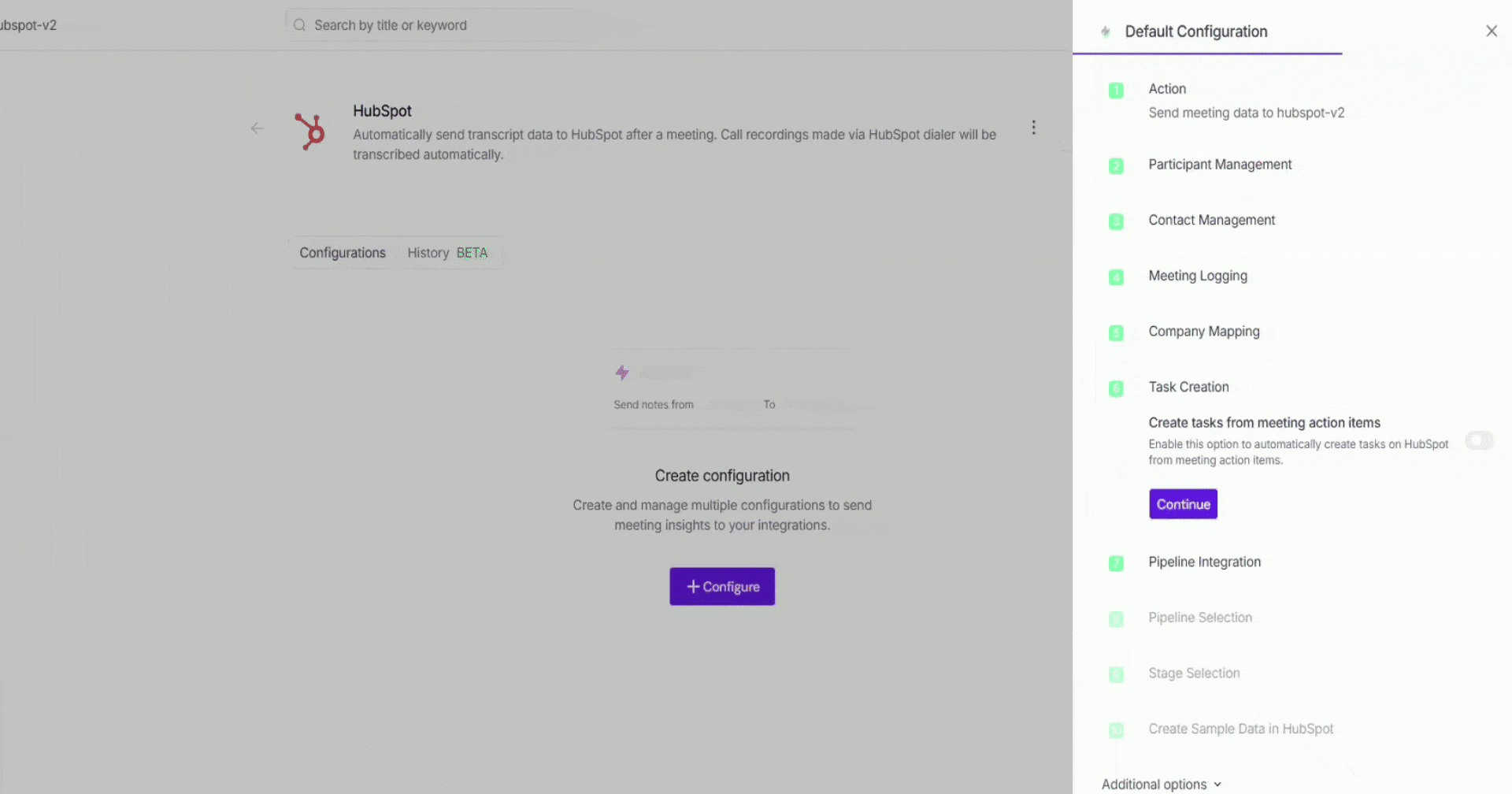Expand the Meeting Logging step

click(x=1197, y=276)
